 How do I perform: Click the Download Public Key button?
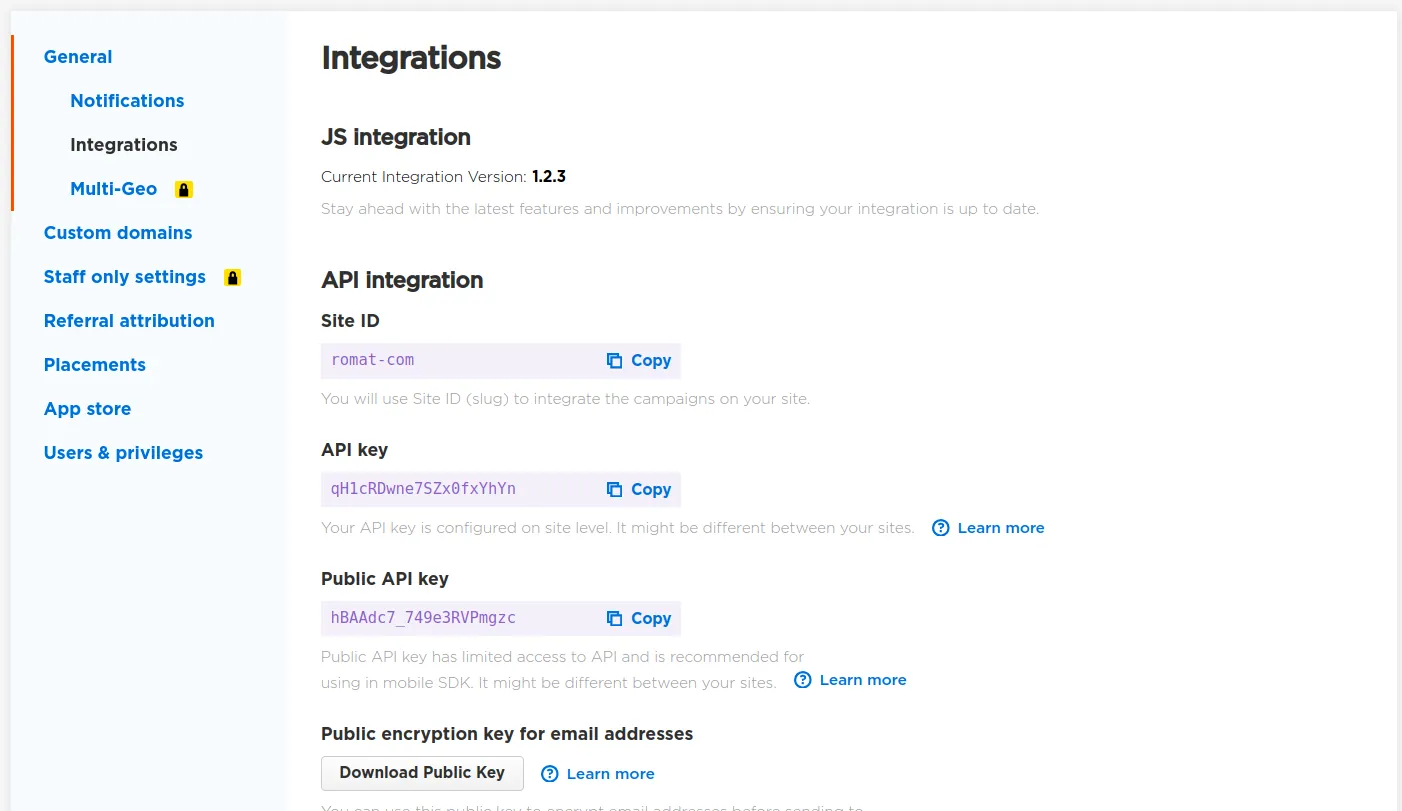[x=422, y=773]
